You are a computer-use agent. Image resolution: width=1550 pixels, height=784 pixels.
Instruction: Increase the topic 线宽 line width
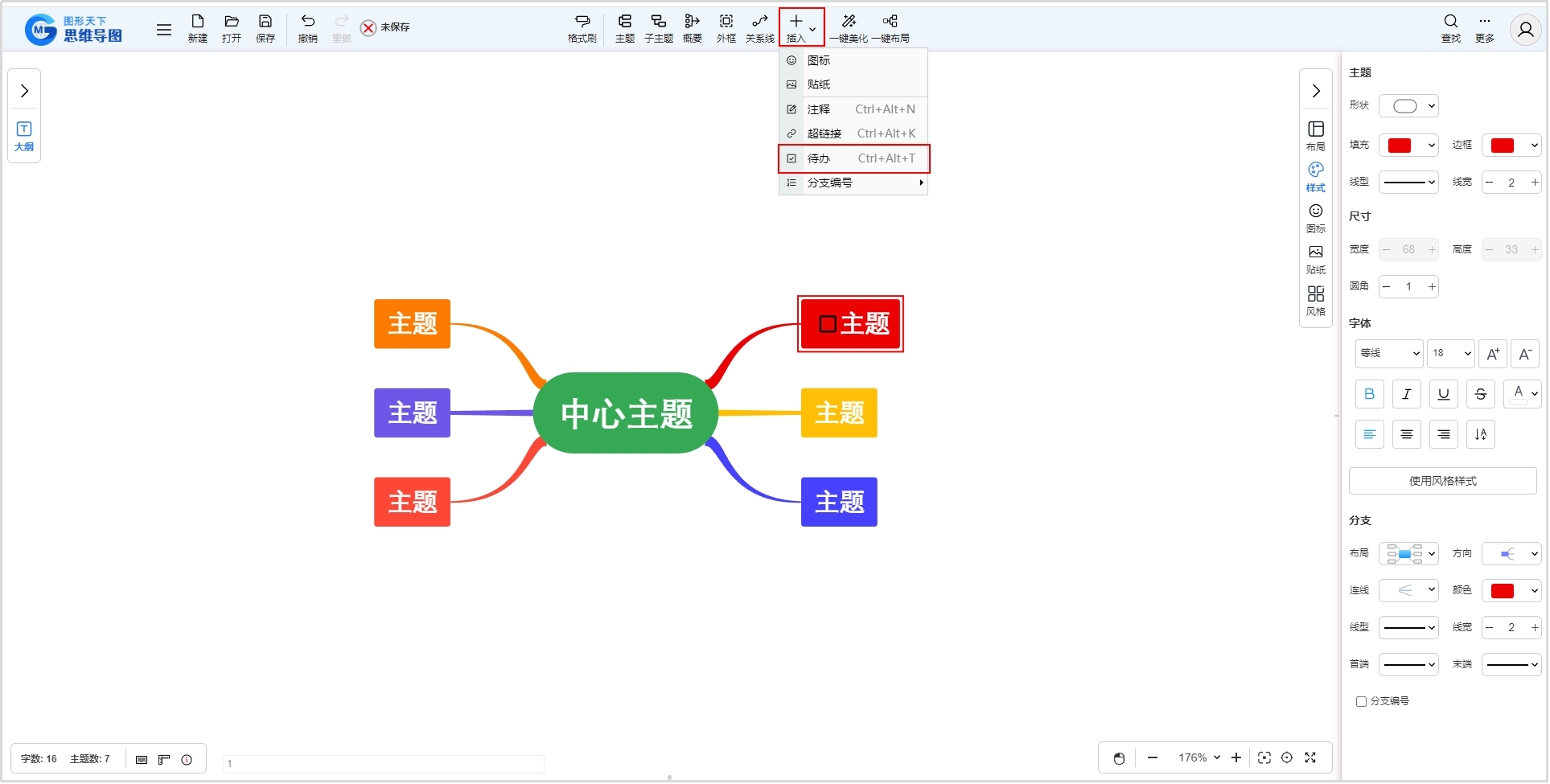click(x=1535, y=183)
